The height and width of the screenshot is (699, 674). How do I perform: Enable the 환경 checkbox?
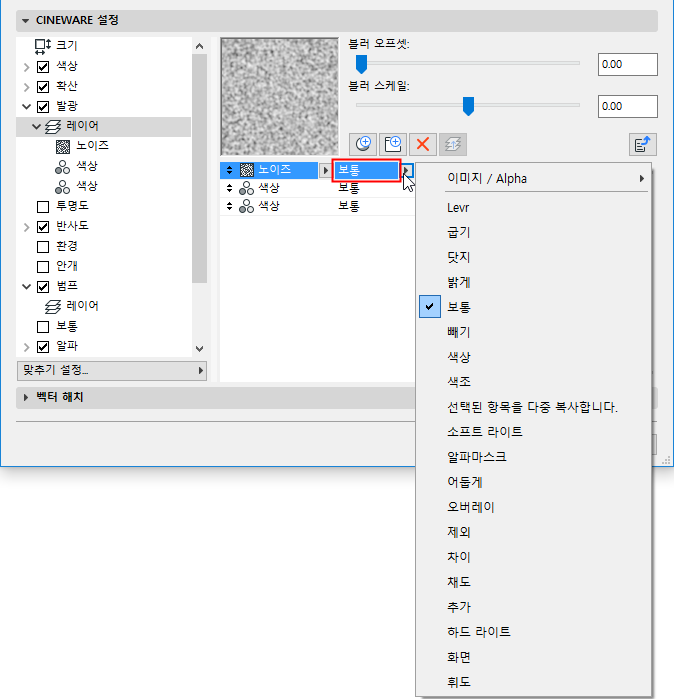[43, 247]
